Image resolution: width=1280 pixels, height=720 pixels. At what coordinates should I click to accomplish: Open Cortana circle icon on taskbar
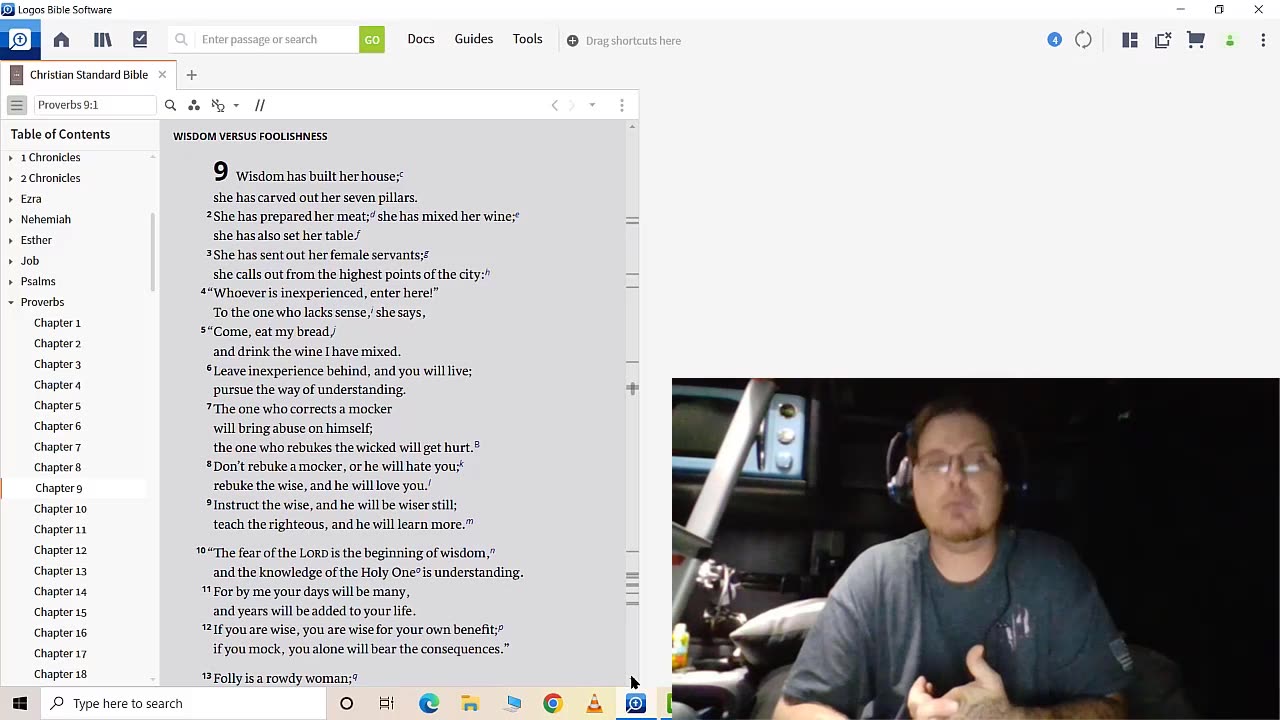pos(346,704)
